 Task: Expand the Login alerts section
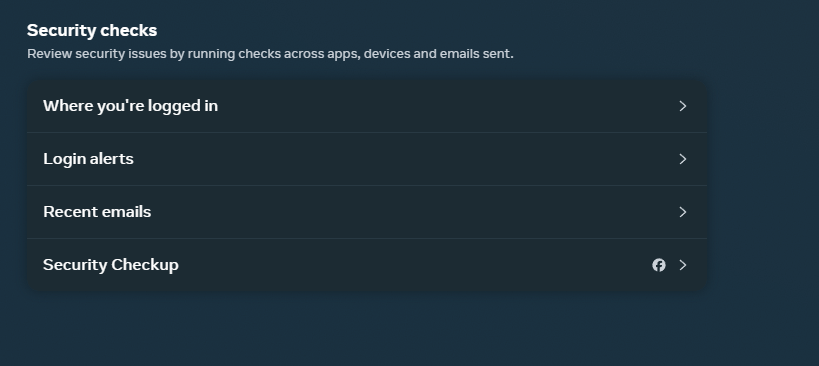pyautogui.click(x=367, y=159)
